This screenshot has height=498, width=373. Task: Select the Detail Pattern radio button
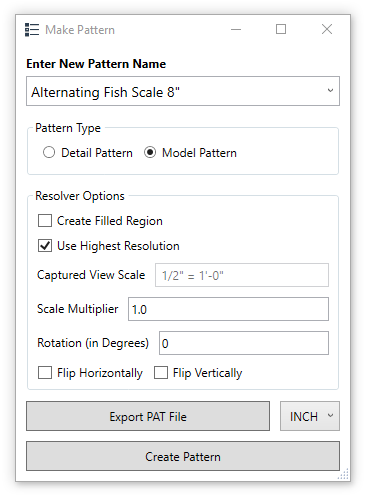tap(49, 153)
